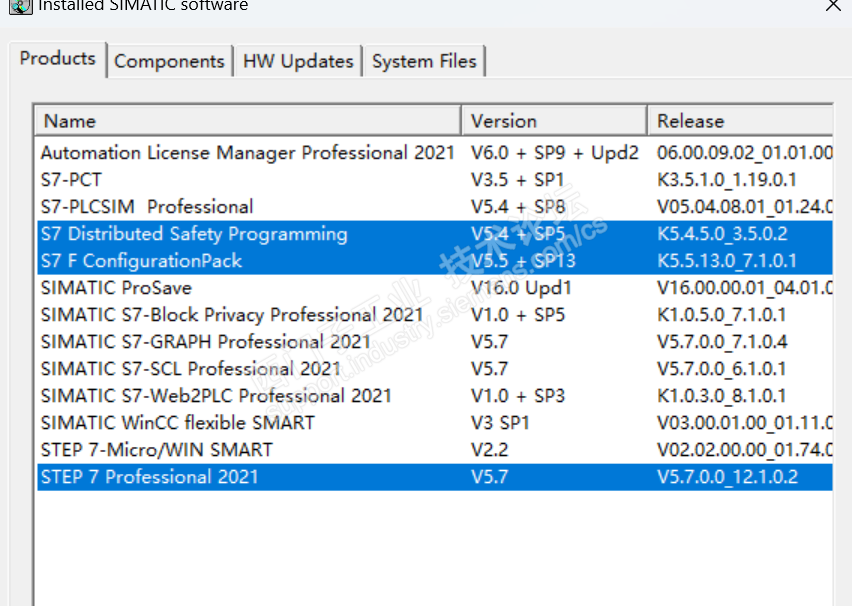The image size is (852, 606).
Task: Sort list by the Name column header
Action: 249,121
